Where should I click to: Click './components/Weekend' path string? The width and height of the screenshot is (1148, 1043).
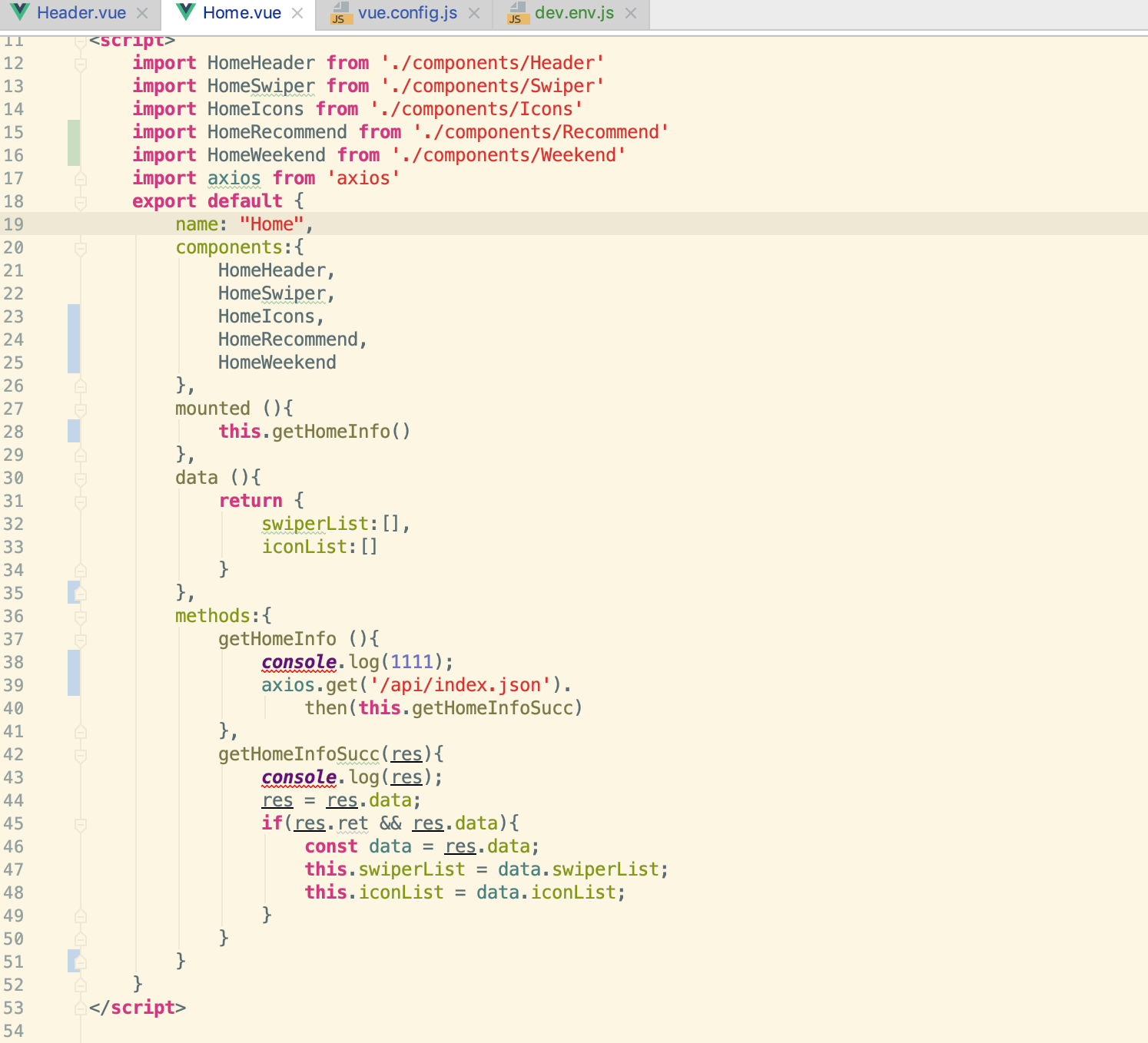[x=509, y=155]
